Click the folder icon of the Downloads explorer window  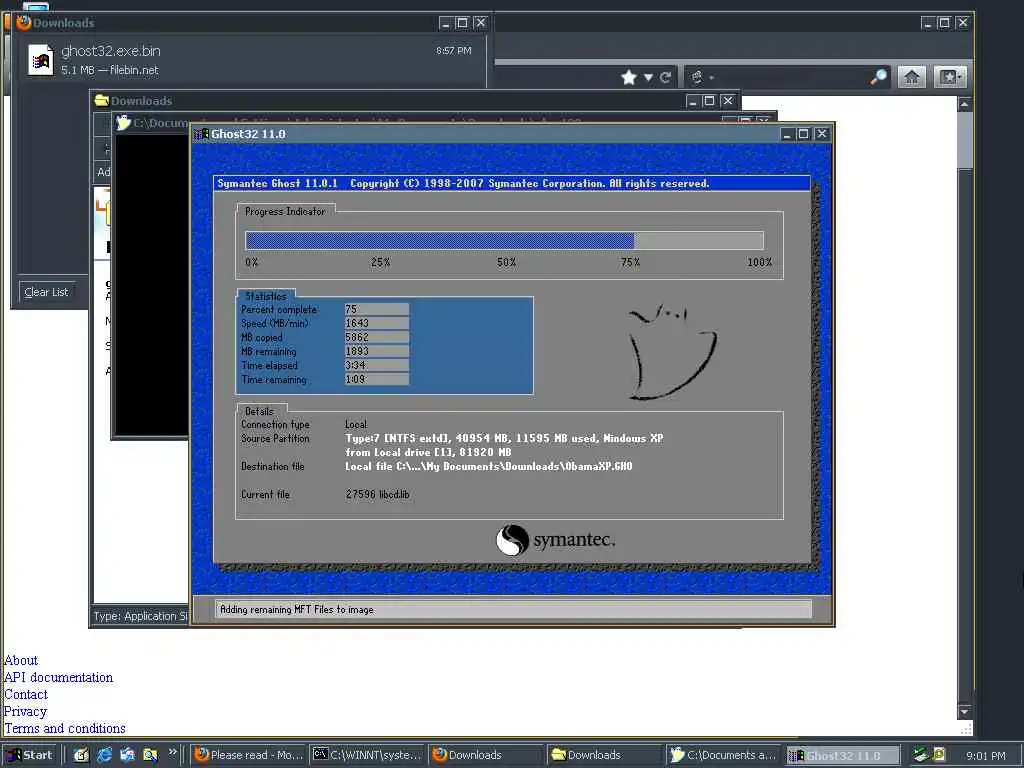(101, 101)
